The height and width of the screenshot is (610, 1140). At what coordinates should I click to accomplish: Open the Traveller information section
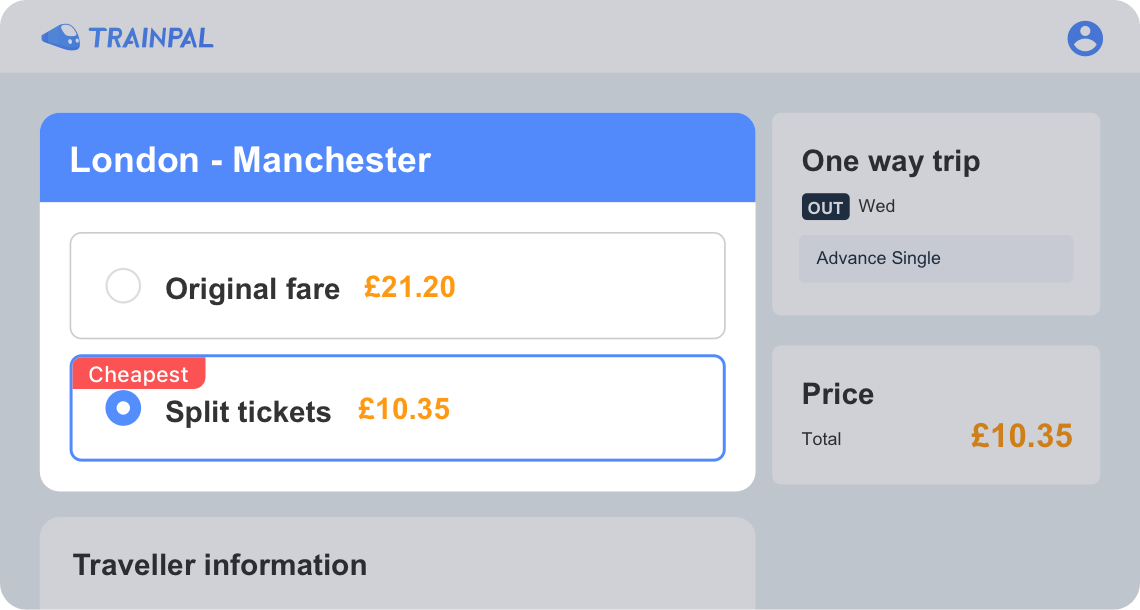click(x=219, y=565)
